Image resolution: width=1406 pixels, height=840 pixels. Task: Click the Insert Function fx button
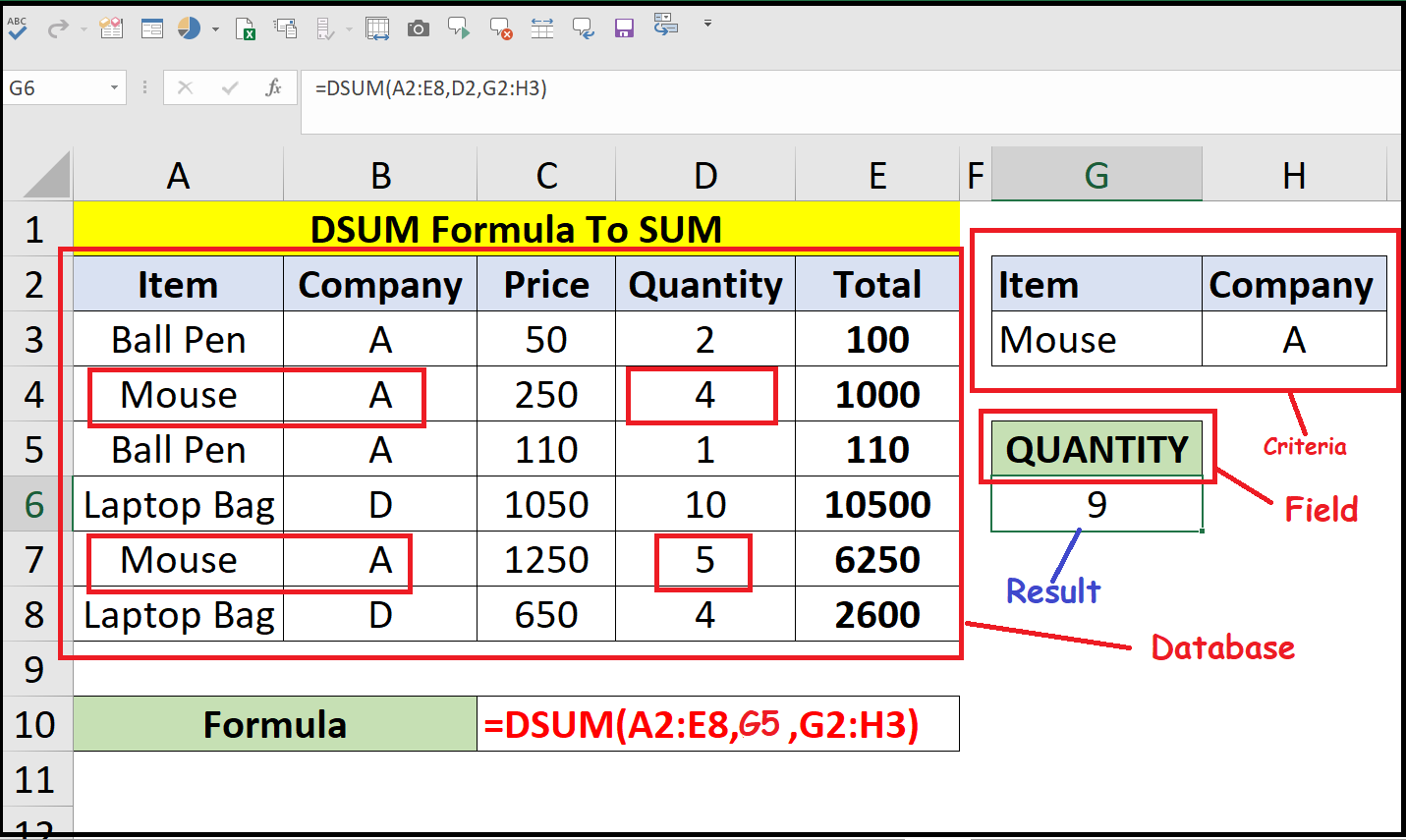[x=271, y=87]
